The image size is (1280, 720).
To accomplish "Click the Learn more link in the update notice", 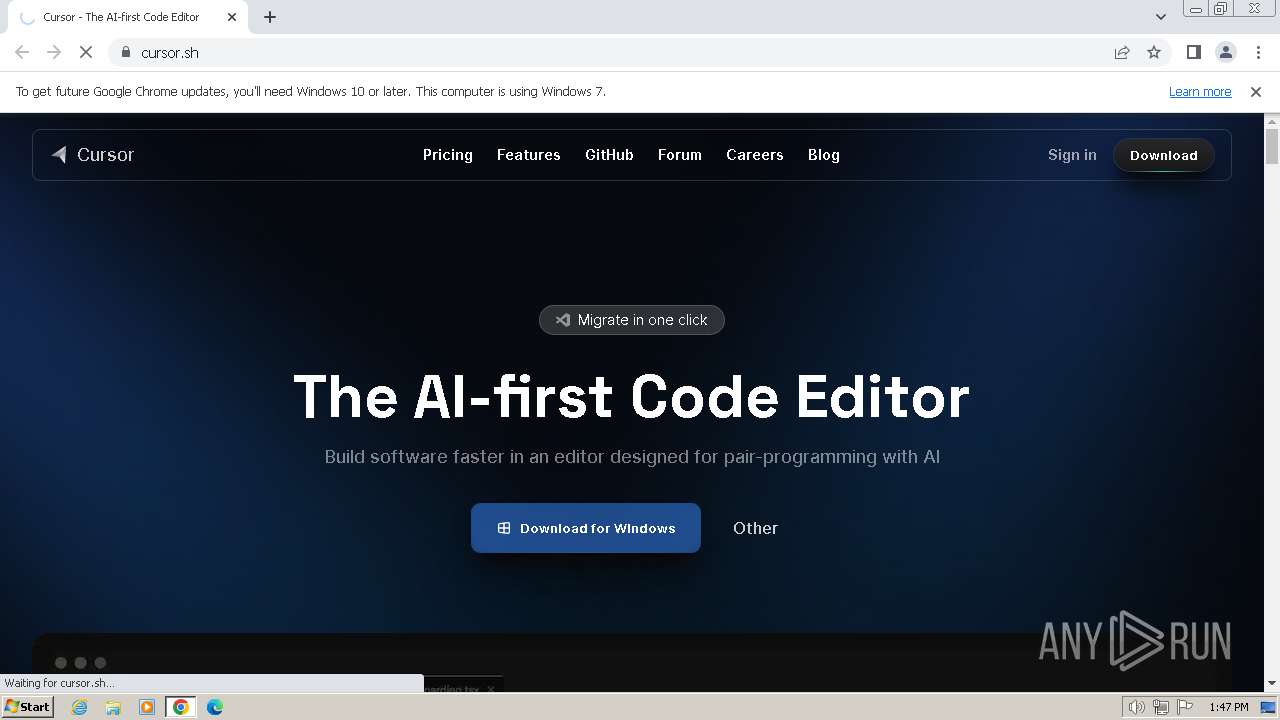I will coord(1200,91).
